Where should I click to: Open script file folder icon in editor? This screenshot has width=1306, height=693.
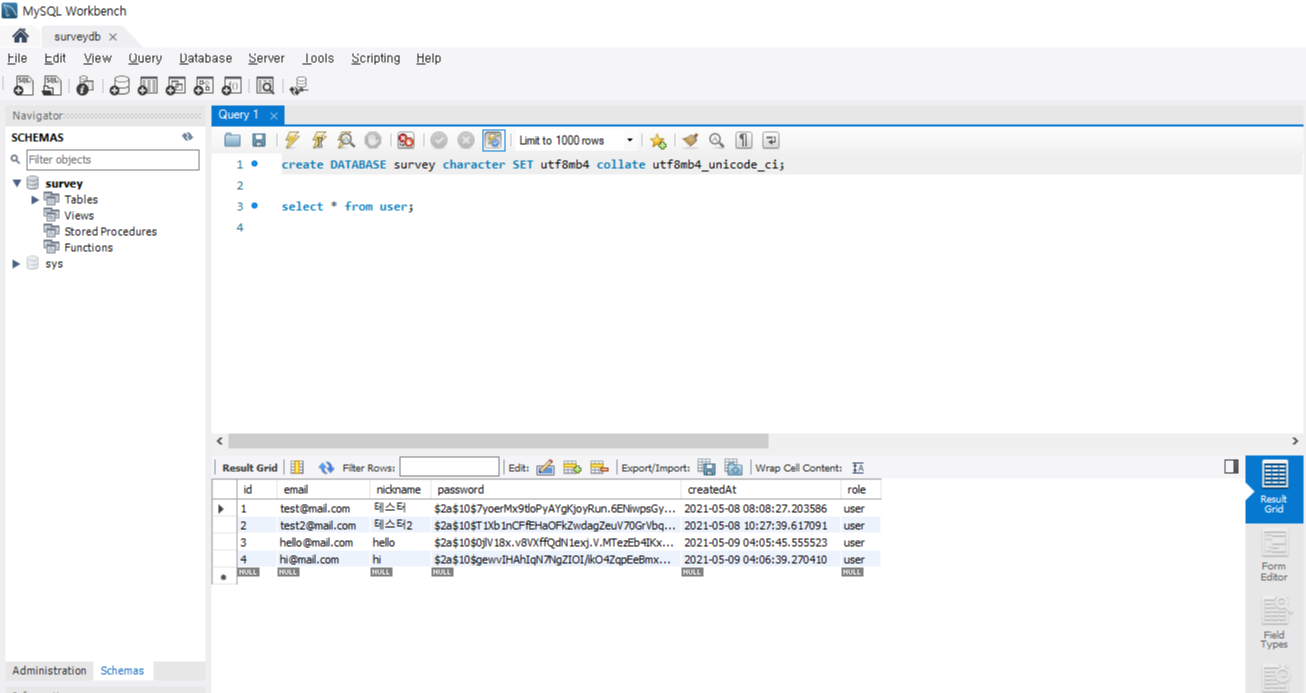[x=232, y=140]
